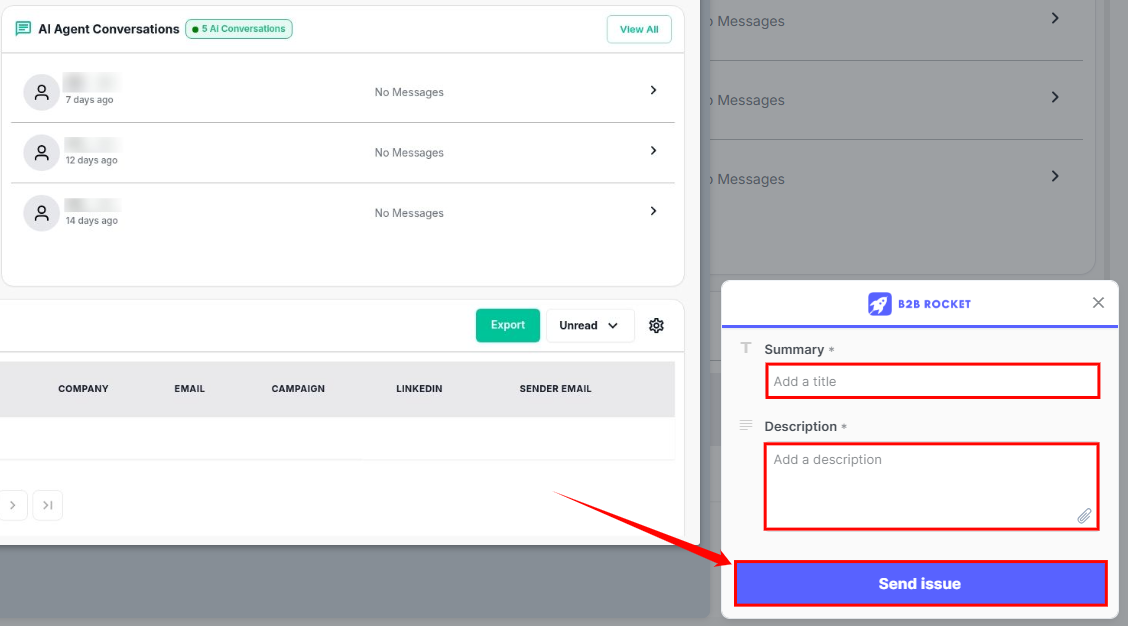
Task: Expand the 14 days ago conversation
Action: pos(653,211)
